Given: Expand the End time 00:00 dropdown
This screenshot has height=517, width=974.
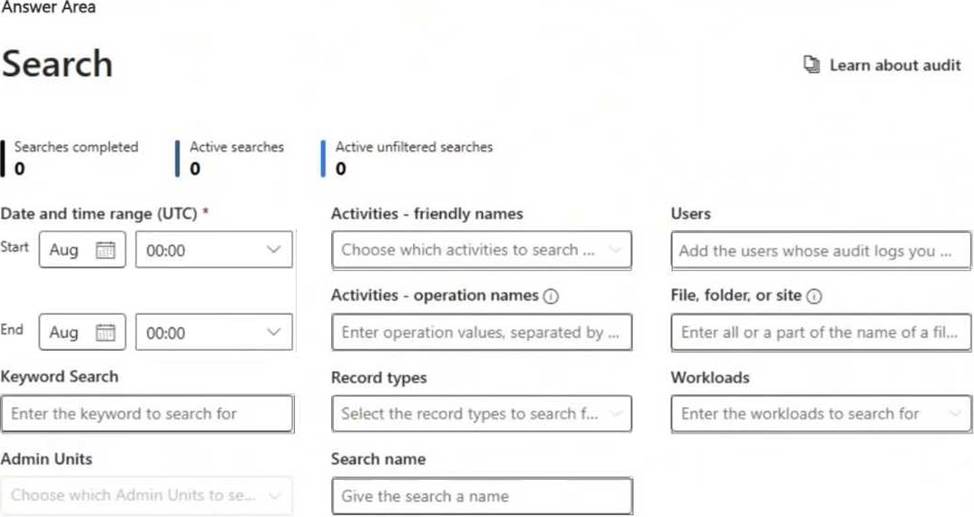Looking at the screenshot, I should pos(214,333).
